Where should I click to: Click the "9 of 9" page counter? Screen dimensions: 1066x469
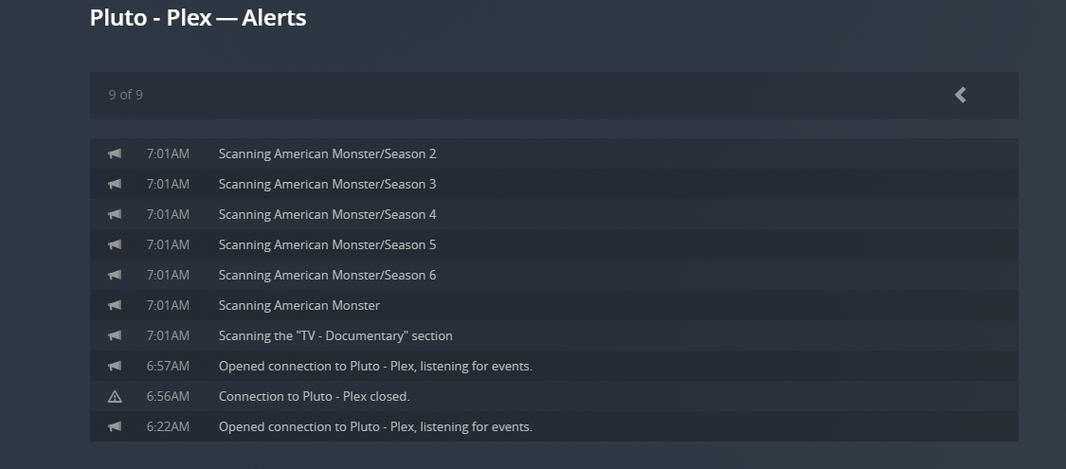click(126, 95)
